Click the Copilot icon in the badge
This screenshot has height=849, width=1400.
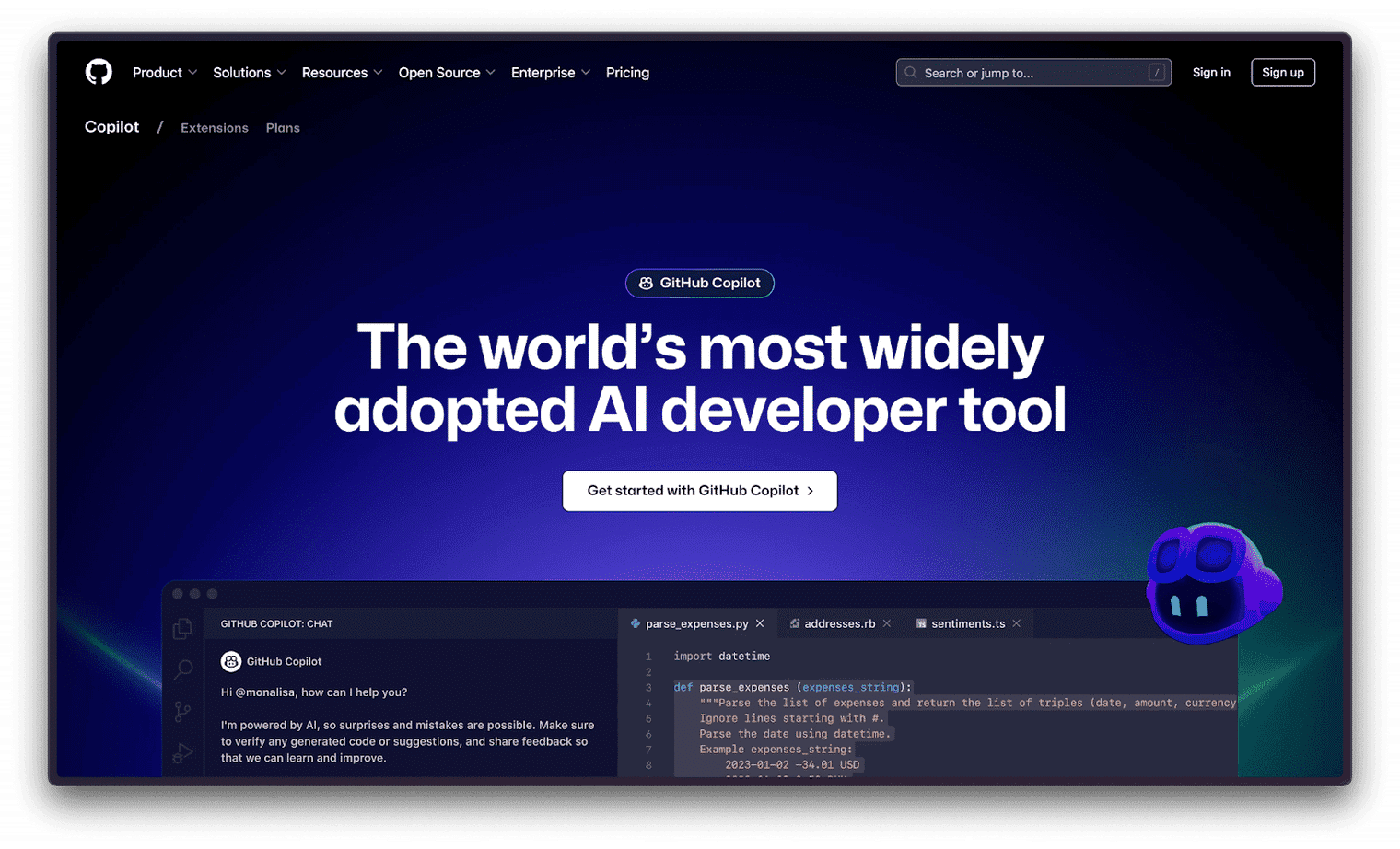tap(646, 284)
